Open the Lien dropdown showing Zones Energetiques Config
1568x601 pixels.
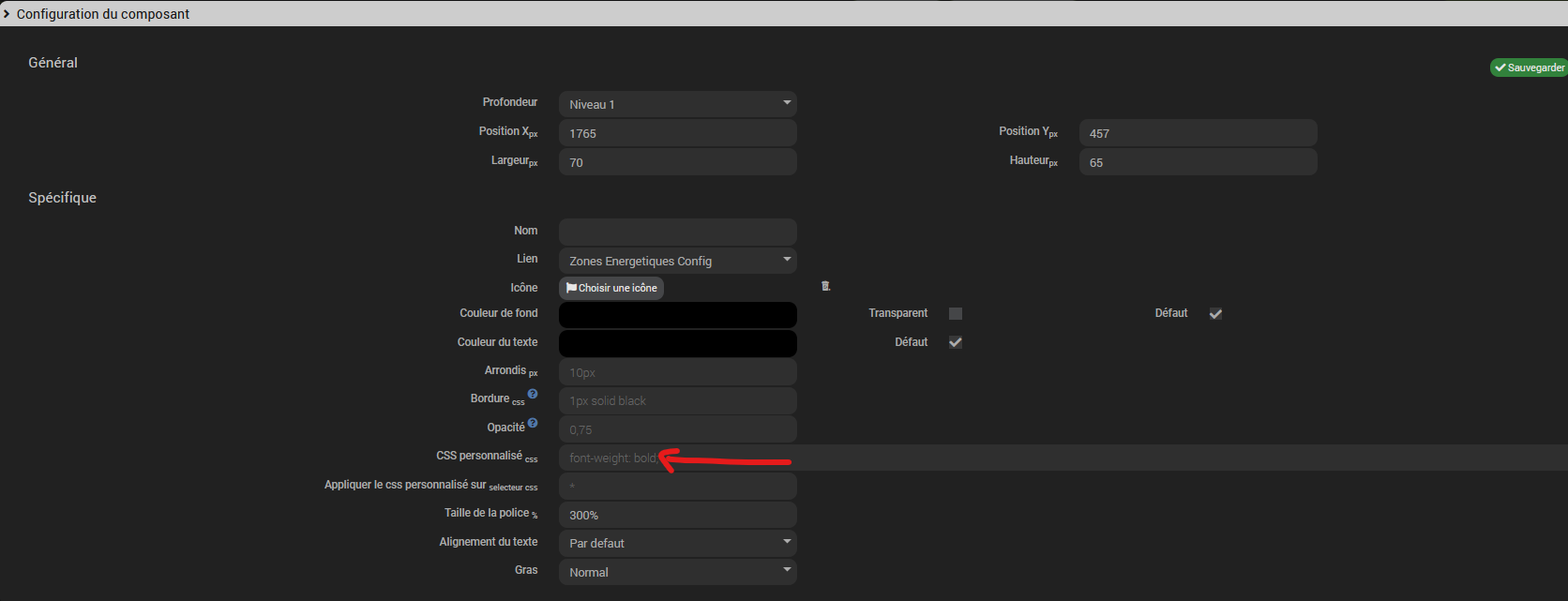[x=677, y=261]
